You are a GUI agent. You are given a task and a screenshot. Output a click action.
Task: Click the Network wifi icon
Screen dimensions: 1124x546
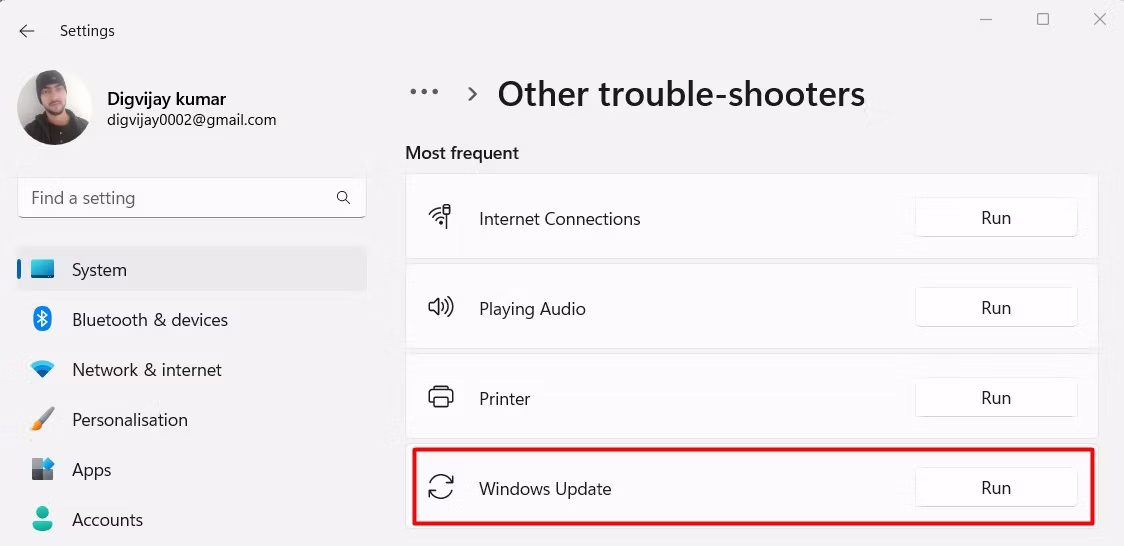click(42, 370)
